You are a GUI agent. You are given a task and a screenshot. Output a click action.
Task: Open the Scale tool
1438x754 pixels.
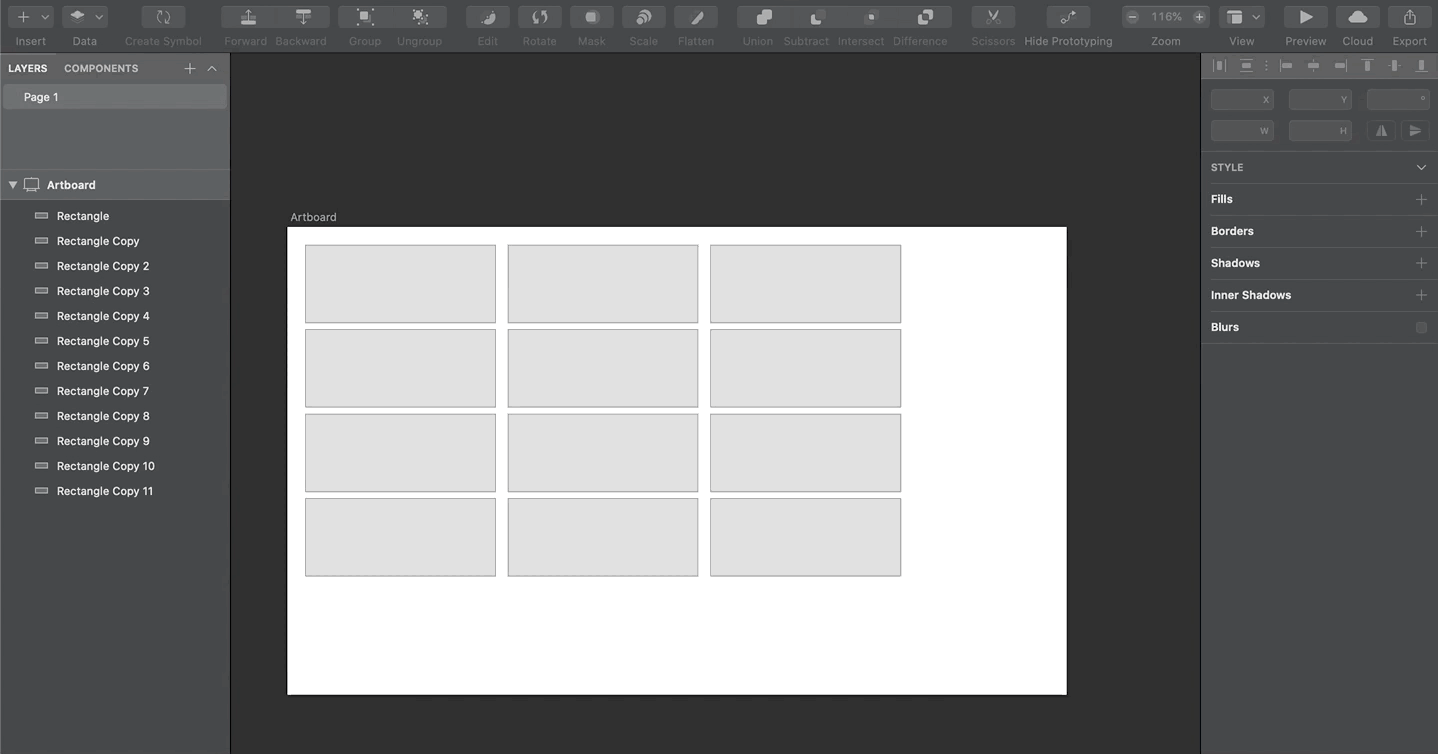click(643, 17)
